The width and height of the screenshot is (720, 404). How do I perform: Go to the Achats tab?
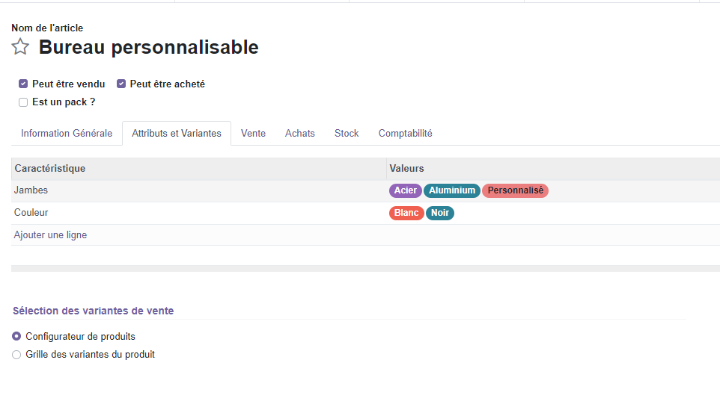pos(300,133)
